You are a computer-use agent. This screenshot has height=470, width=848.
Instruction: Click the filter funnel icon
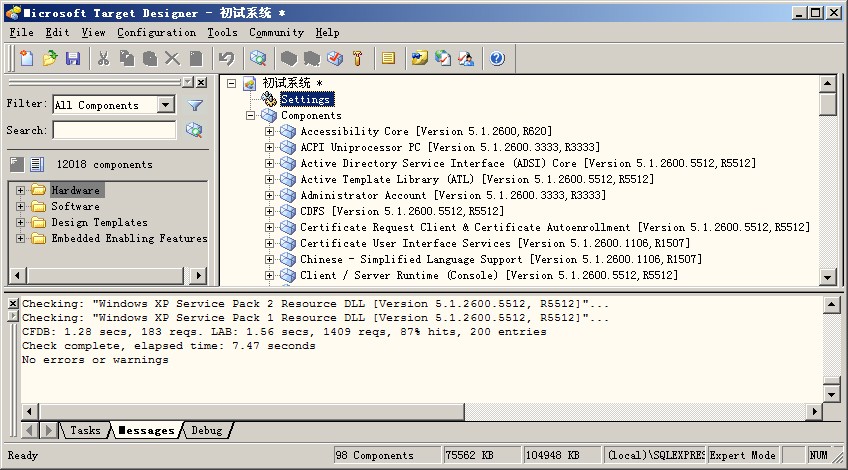(195, 105)
